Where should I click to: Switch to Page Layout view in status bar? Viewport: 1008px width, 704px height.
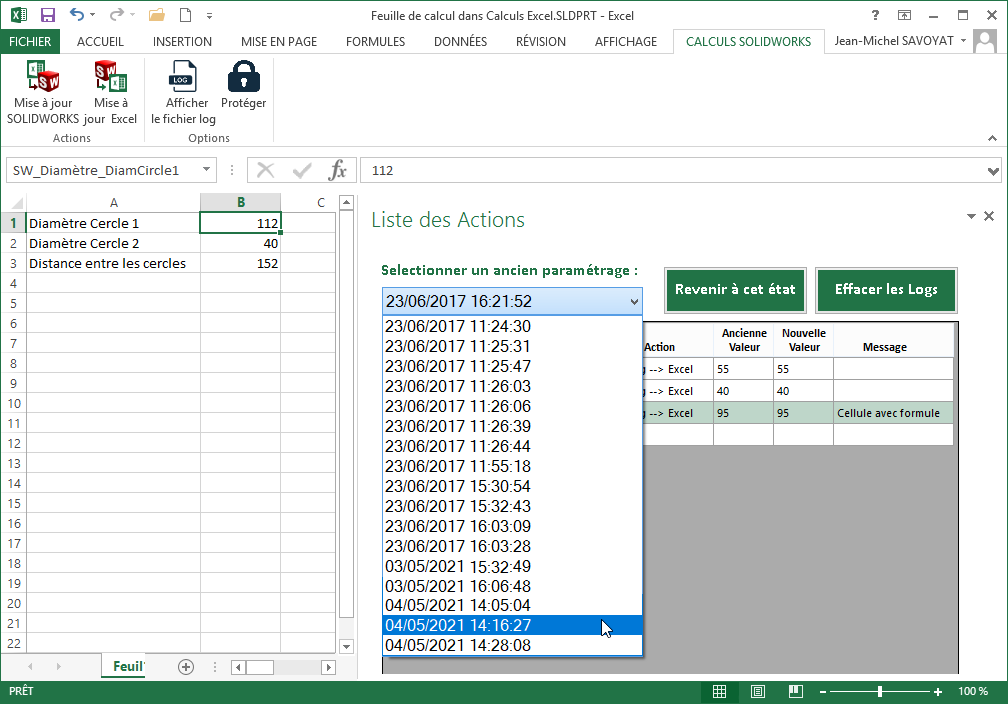coord(758,692)
